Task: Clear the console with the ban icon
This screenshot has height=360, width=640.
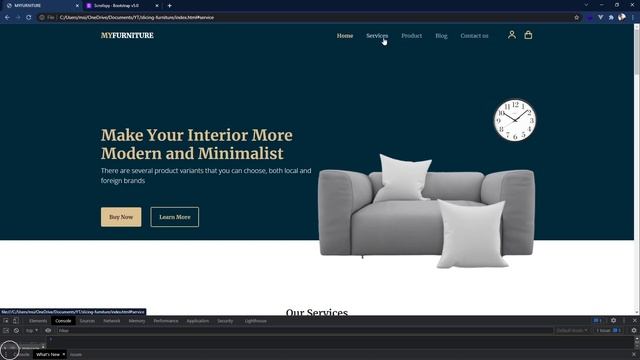Action: [16, 331]
